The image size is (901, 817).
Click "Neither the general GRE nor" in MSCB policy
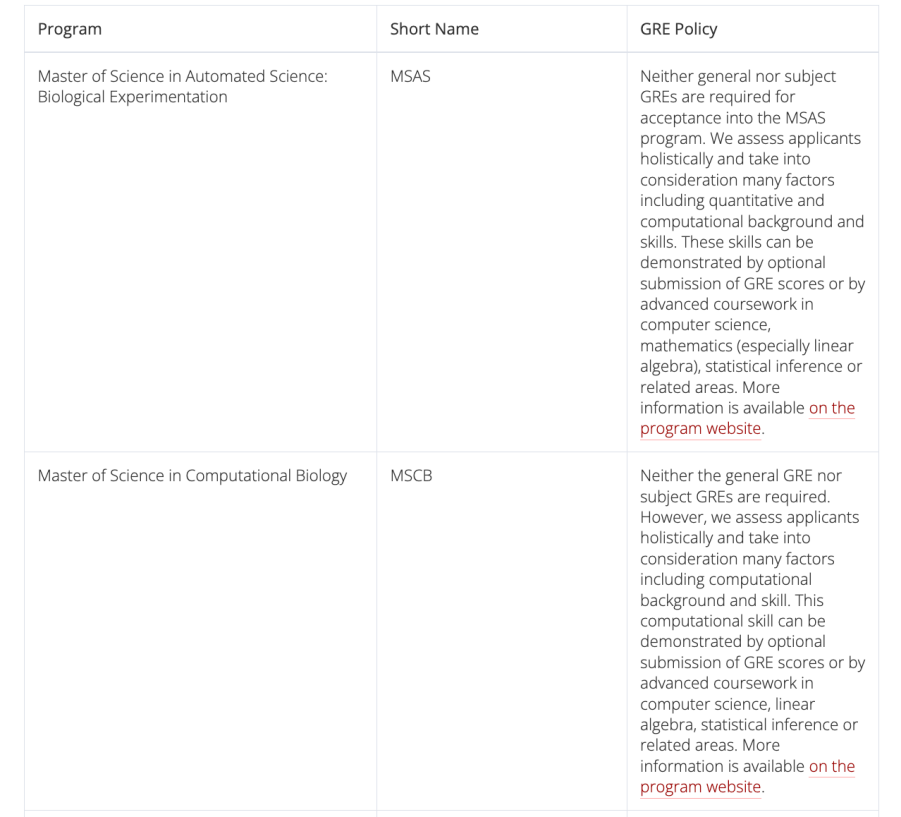click(741, 475)
